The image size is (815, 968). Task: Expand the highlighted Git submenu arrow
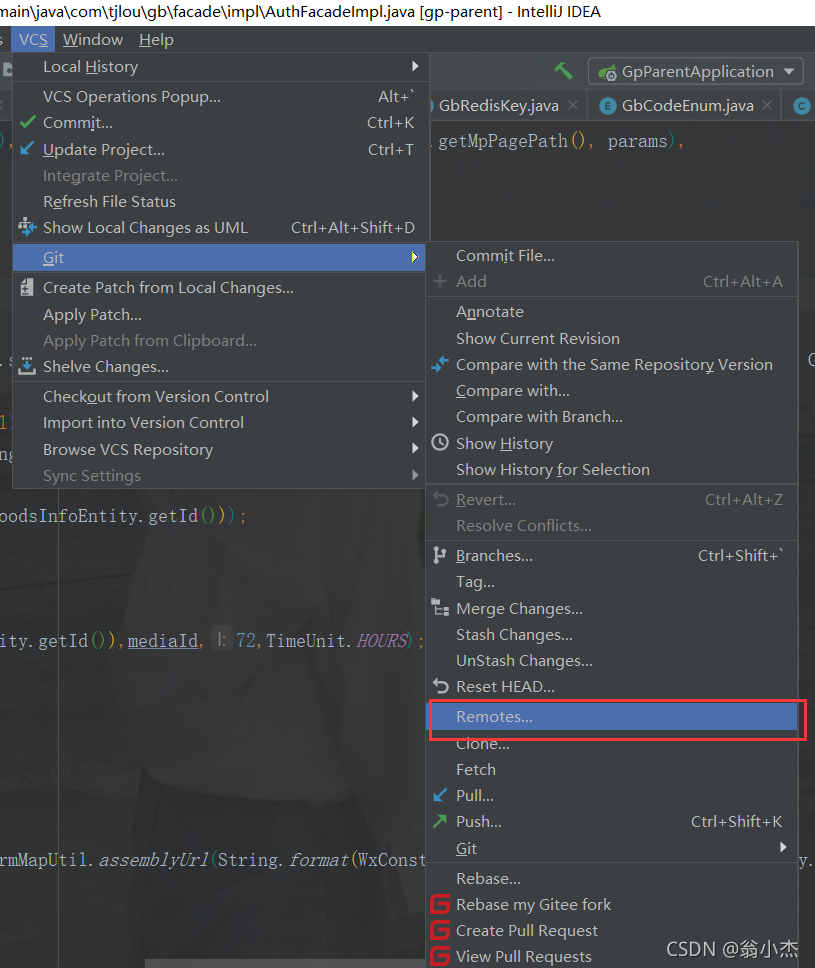415,257
